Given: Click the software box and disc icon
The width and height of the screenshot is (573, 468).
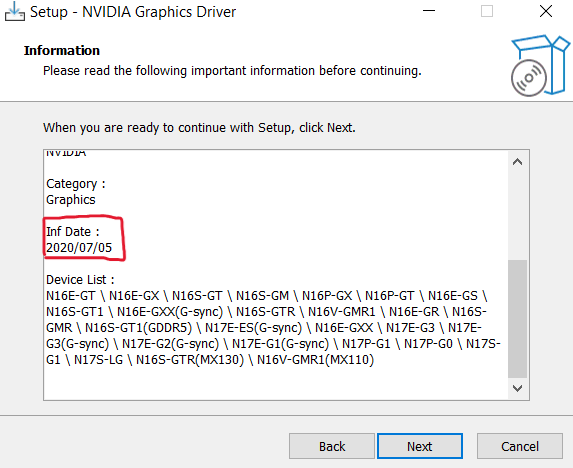Looking at the screenshot, I should tap(540, 66).
